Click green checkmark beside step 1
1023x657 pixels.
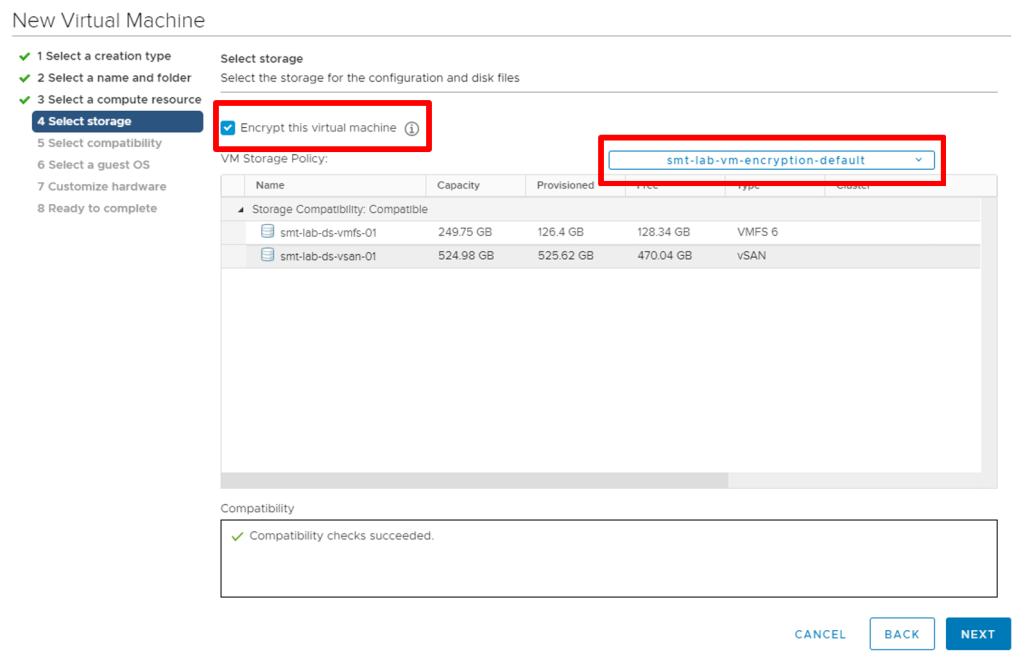[x=24, y=56]
